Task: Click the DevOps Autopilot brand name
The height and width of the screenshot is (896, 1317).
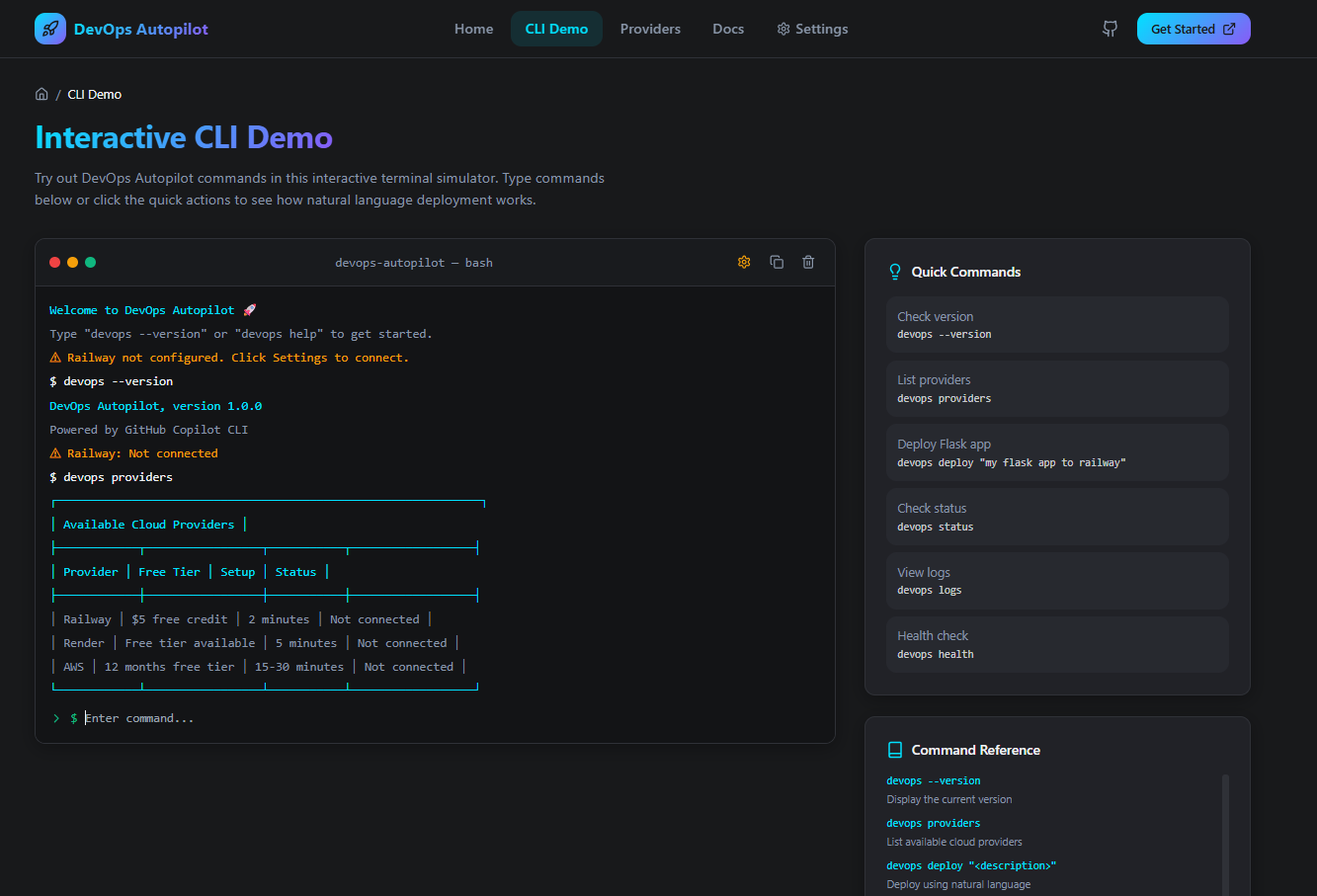Action: (141, 29)
